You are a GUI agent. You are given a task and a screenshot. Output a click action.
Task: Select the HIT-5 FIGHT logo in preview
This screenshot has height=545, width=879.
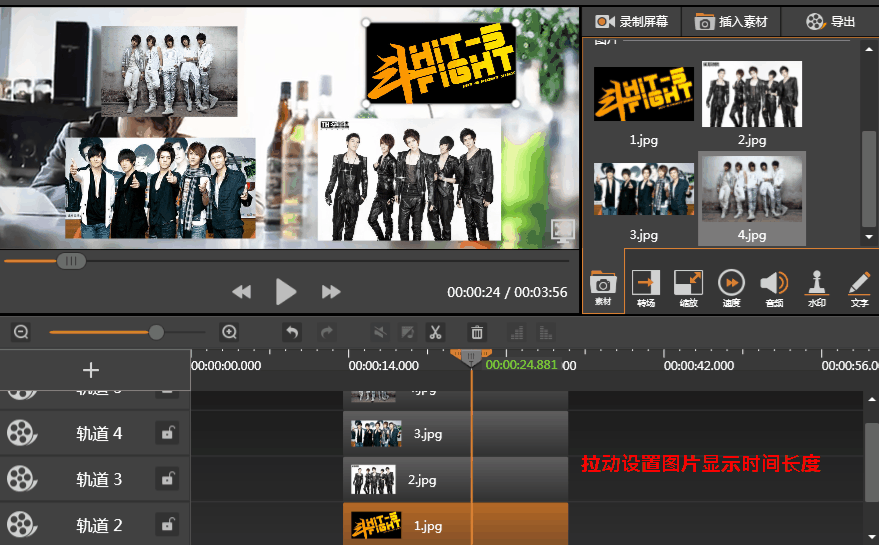click(x=441, y=63)
